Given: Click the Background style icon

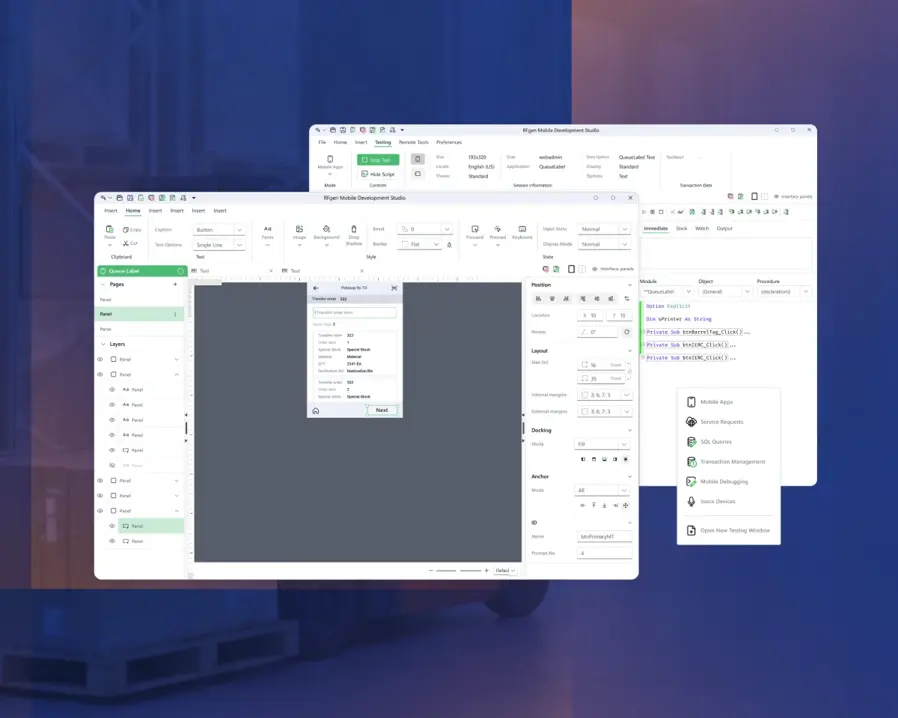Looking at the screenshot, I should tap(326, 232).
